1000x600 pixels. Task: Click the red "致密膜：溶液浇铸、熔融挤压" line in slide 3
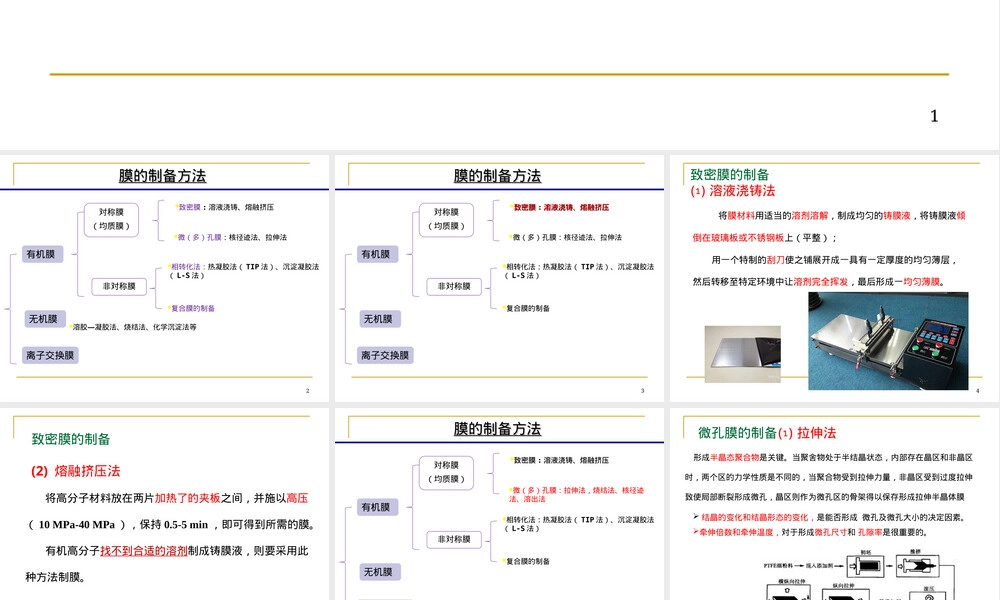click(560, 207)
